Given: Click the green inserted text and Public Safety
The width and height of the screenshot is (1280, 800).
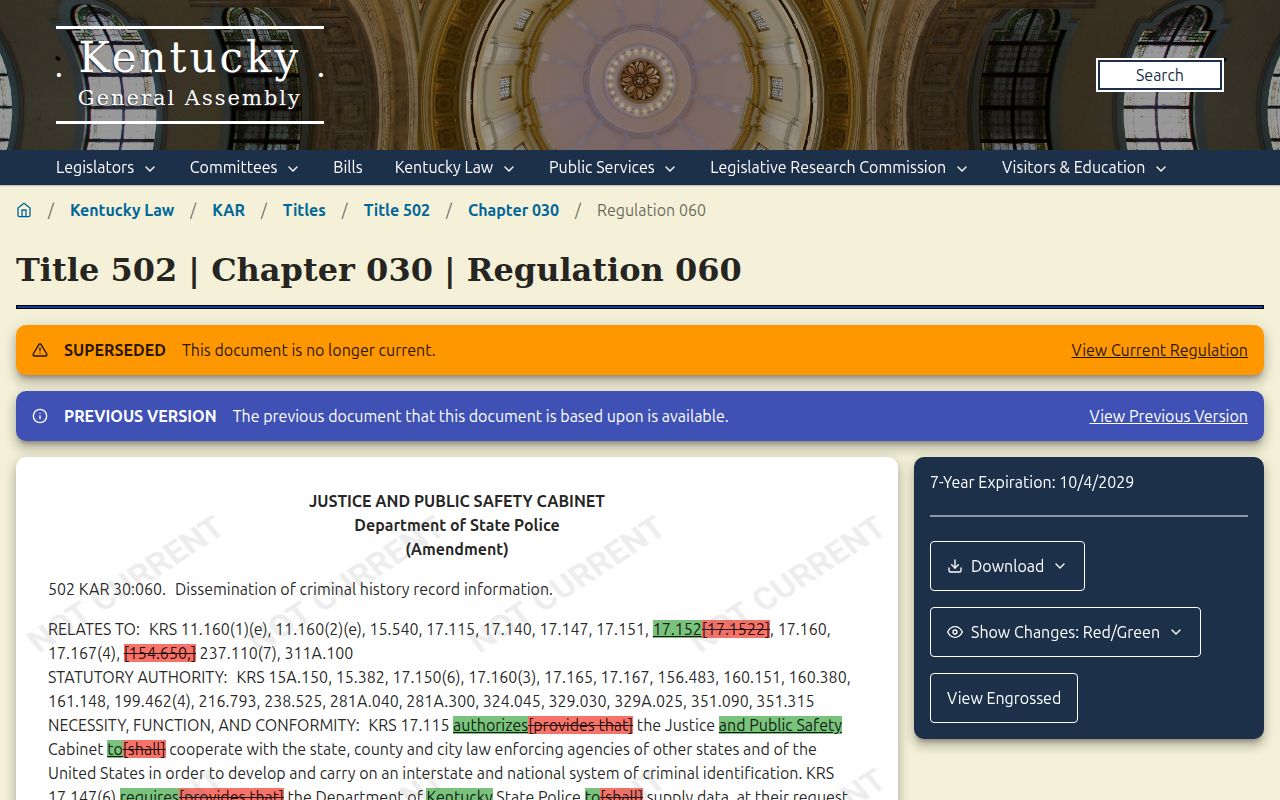Looking at the screenshot, I should (780, 725).
